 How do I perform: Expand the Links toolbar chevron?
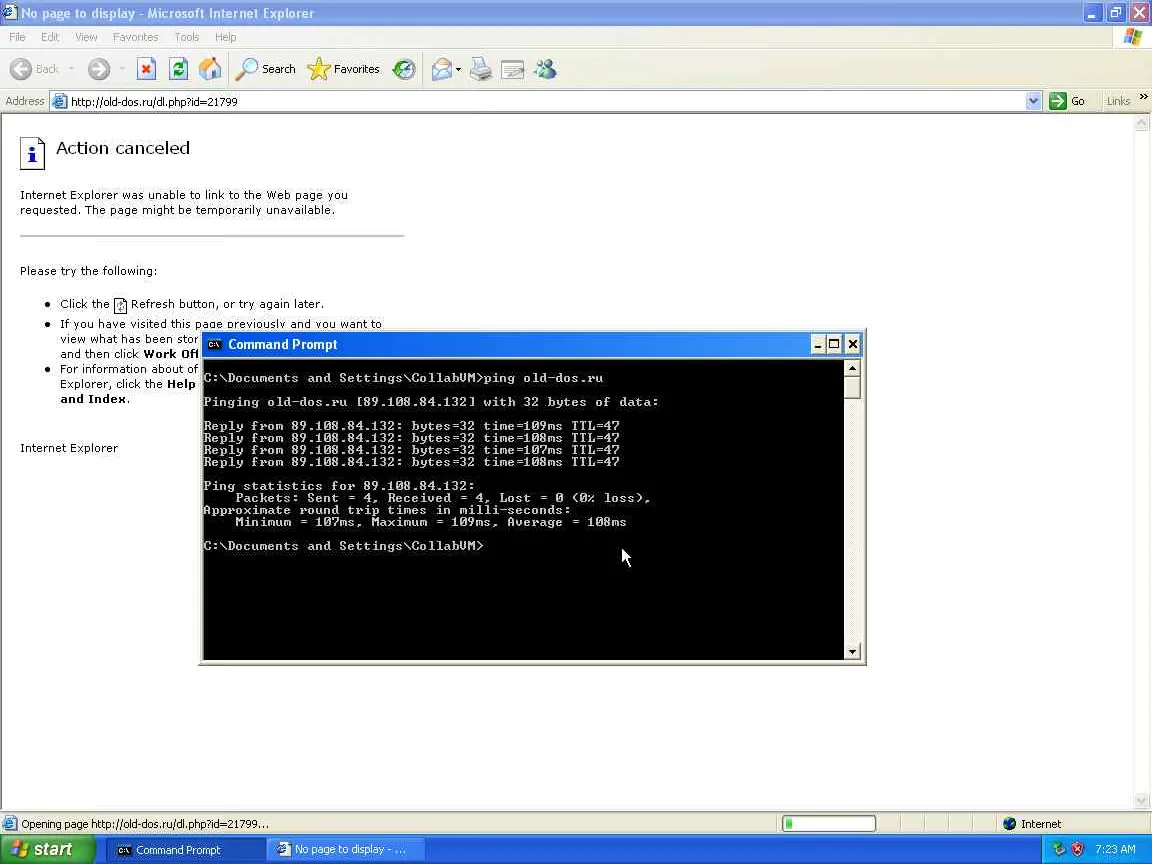pyautogui.click(x=1143, y=96)
